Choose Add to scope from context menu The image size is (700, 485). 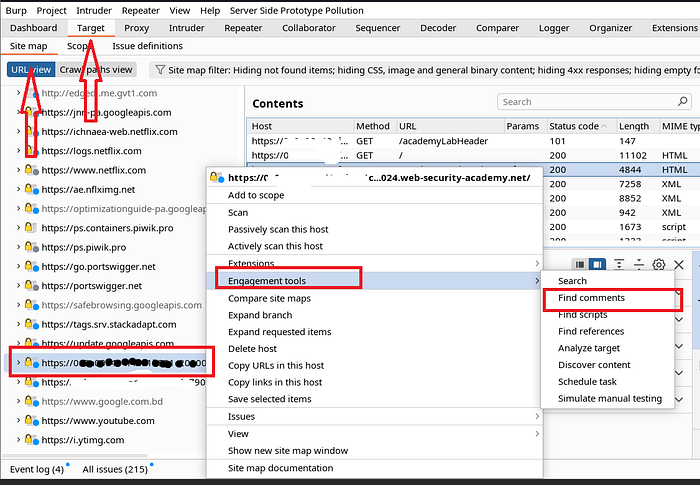[375, 195]
